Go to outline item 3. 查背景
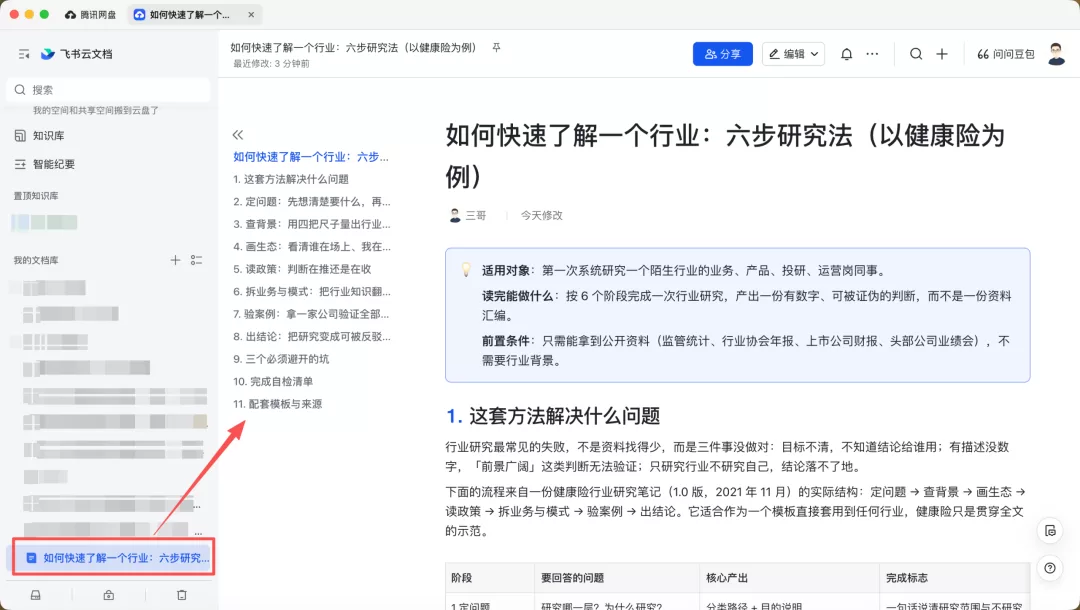Screen dimensions: 1080x610 311,224
